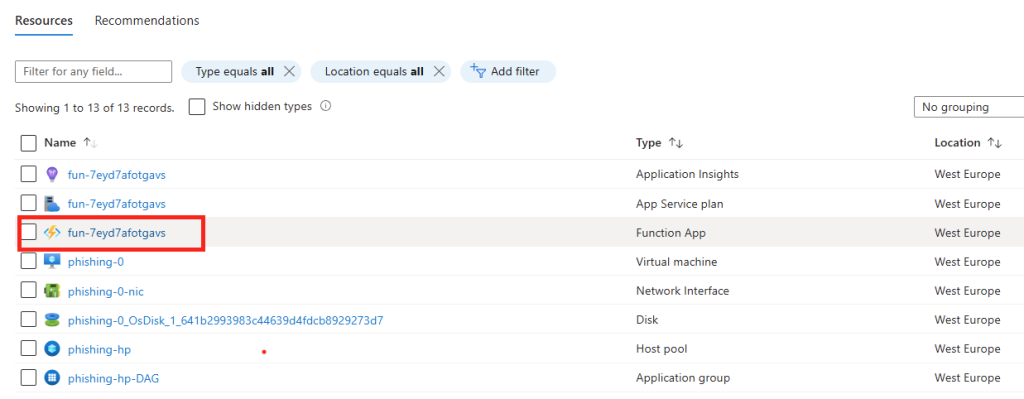Click the phishing-hp-DAG application group icon
Image resolution: width=1024 pixels, height=399 pixels.
point(52,377)
